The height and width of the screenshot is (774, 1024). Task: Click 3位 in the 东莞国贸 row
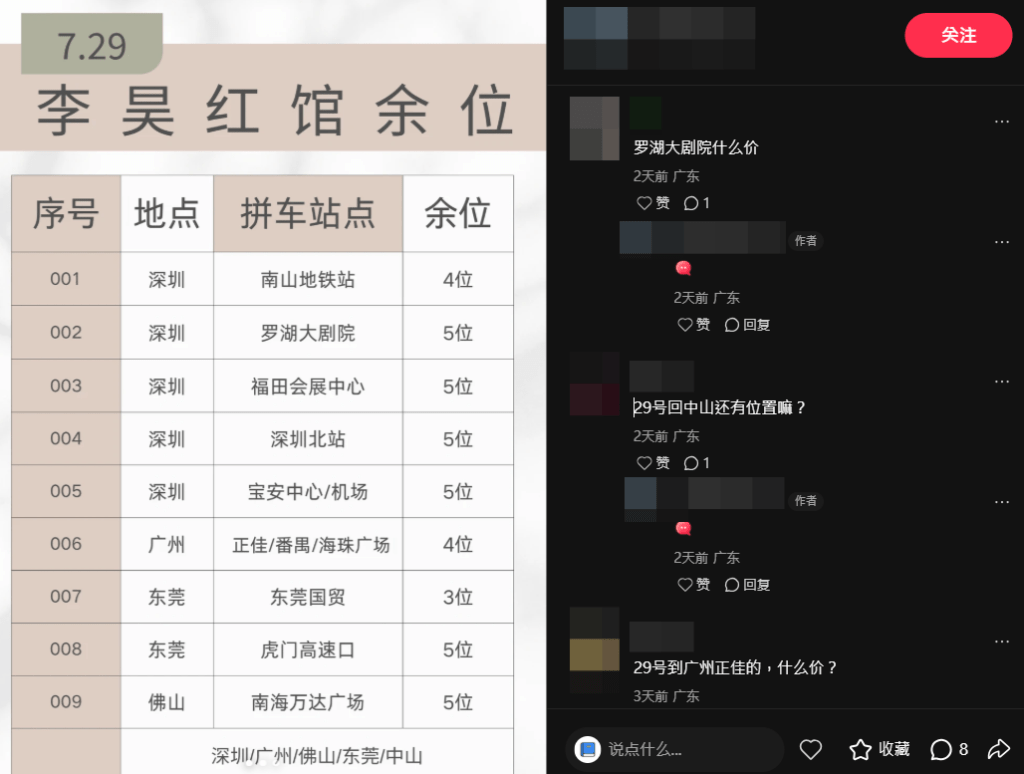coord(458,597)
